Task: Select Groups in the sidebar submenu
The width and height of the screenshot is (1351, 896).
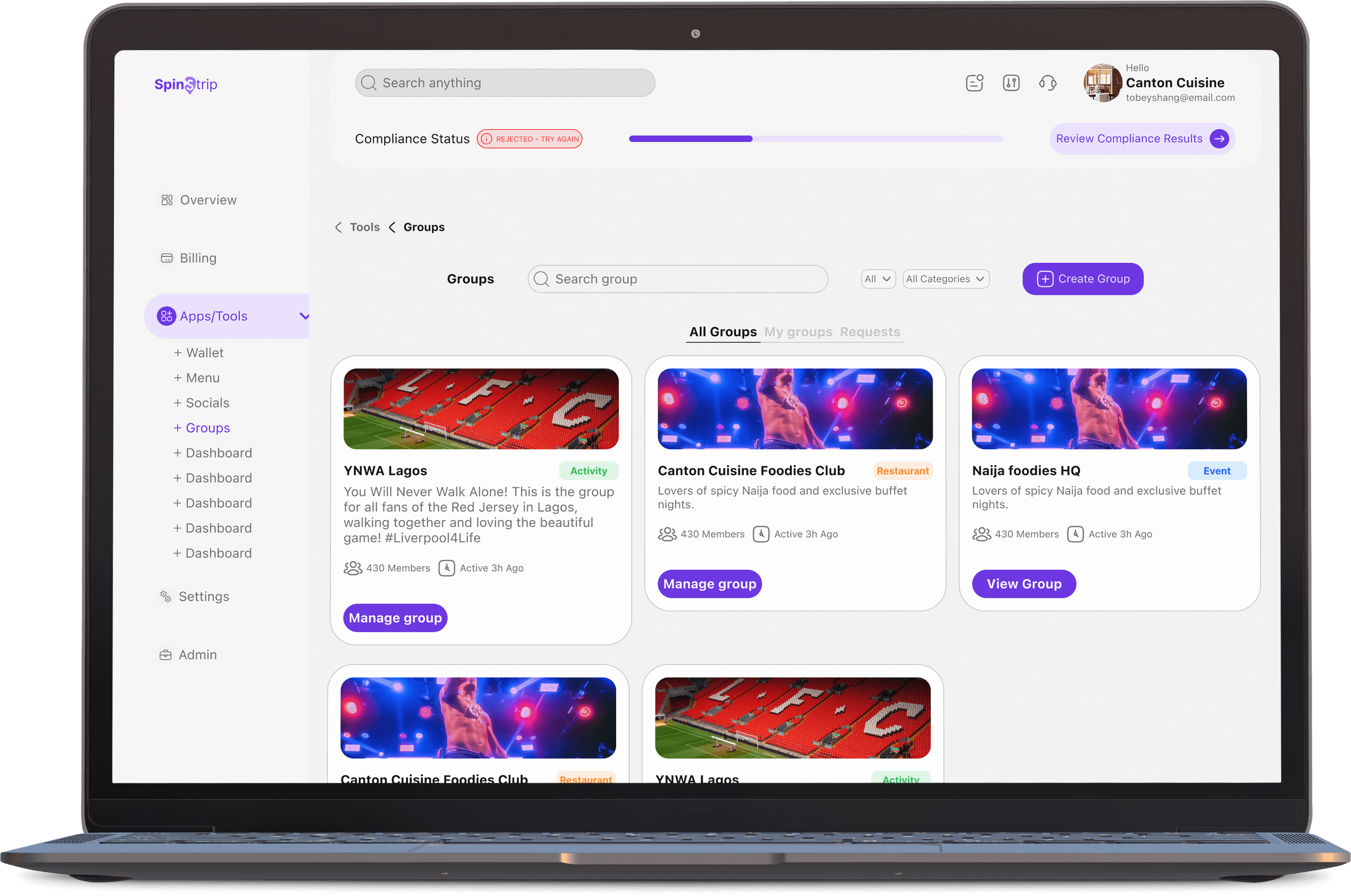Action: [x=202, y=427]
